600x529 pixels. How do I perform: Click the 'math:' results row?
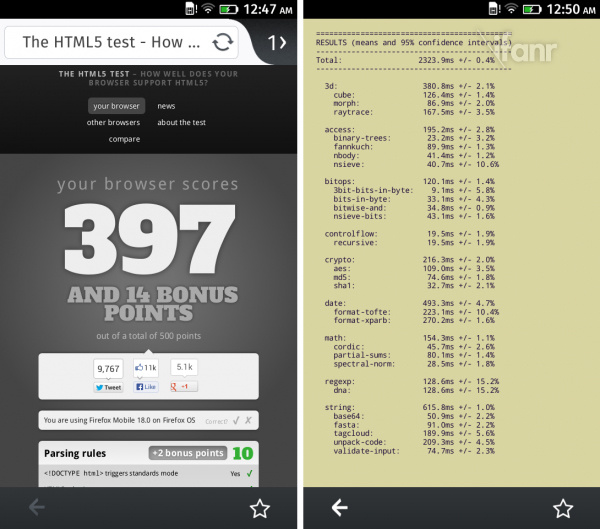point(409,338)
